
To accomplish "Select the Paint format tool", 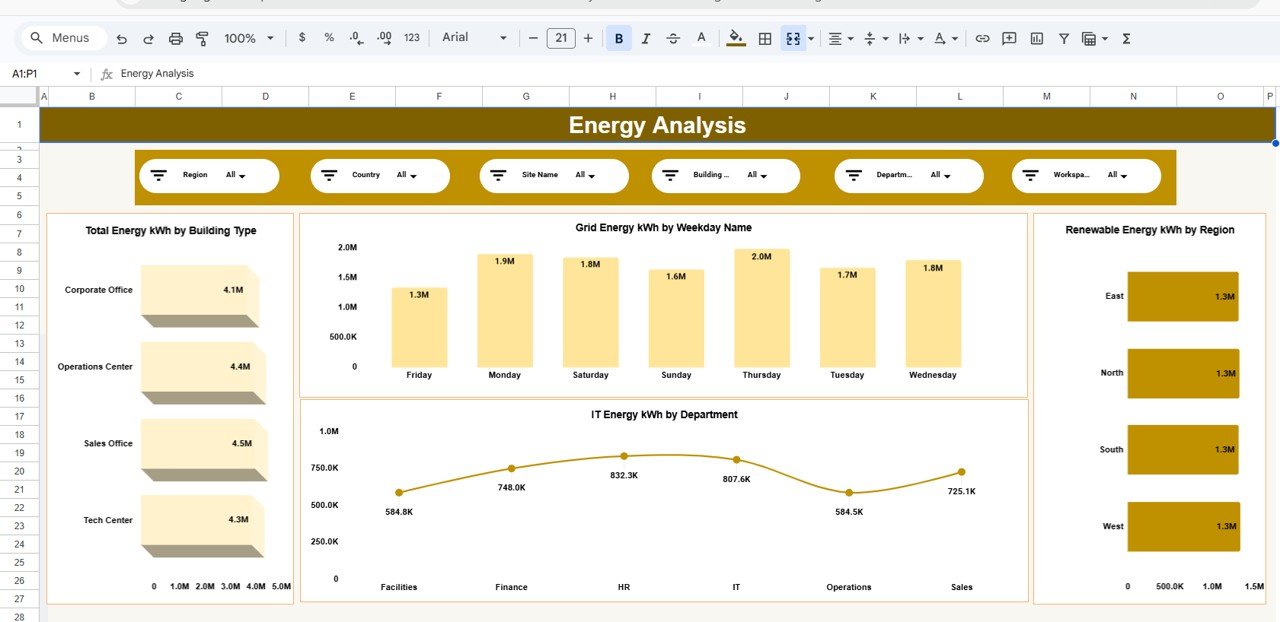I will click(x=201, y=37).
